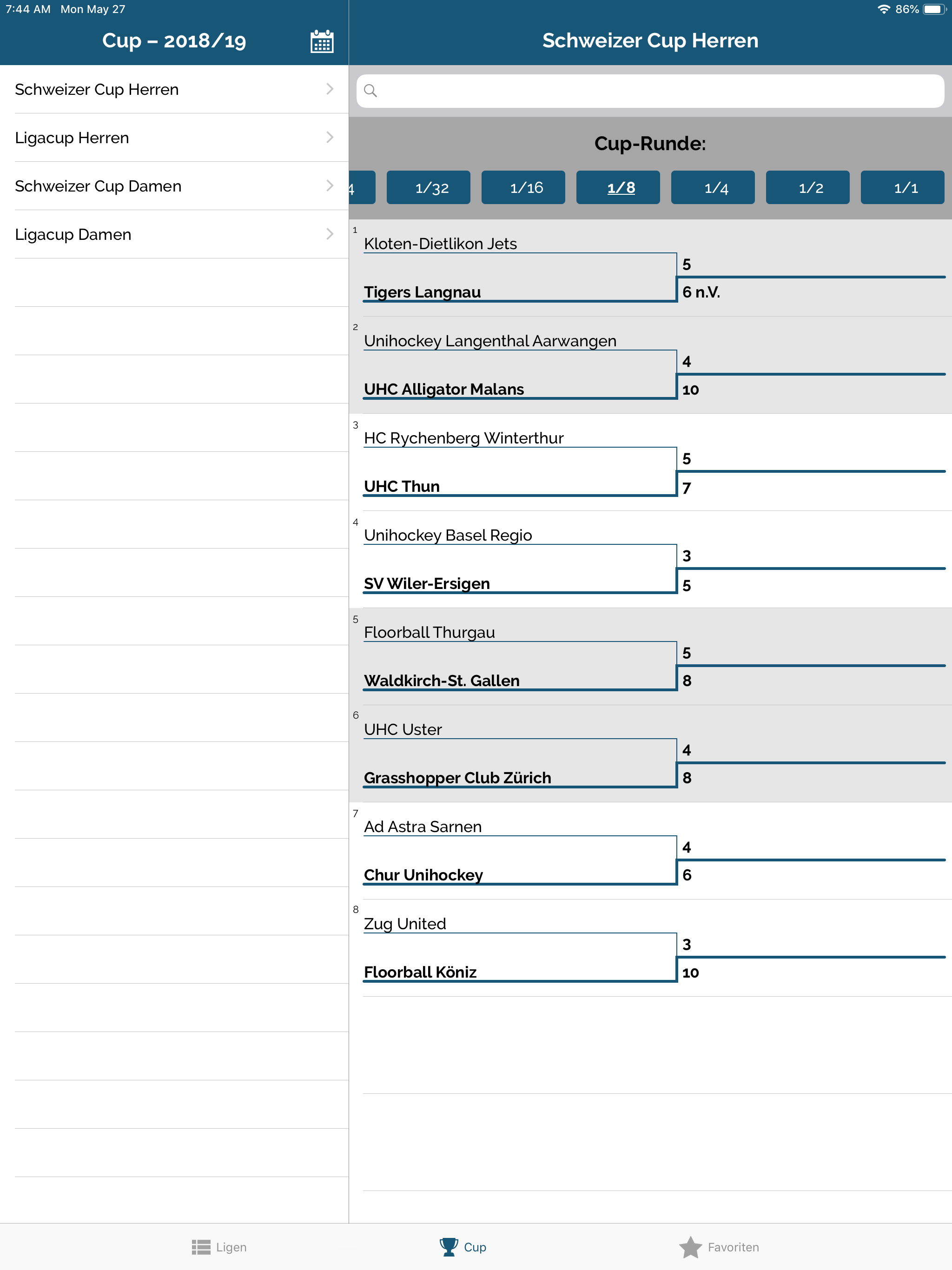952x1270 pixels.
Task: Open HC Rychenberg Winterthur team
Action: coord(463,438)
